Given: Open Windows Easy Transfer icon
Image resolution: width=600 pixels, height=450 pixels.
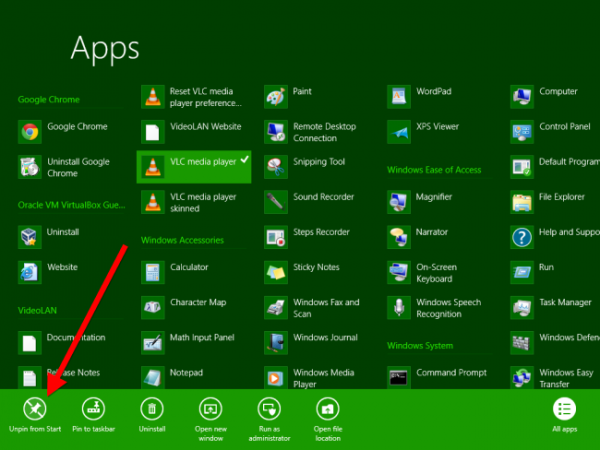Looking at the screenshot, I should click(522, 378).
